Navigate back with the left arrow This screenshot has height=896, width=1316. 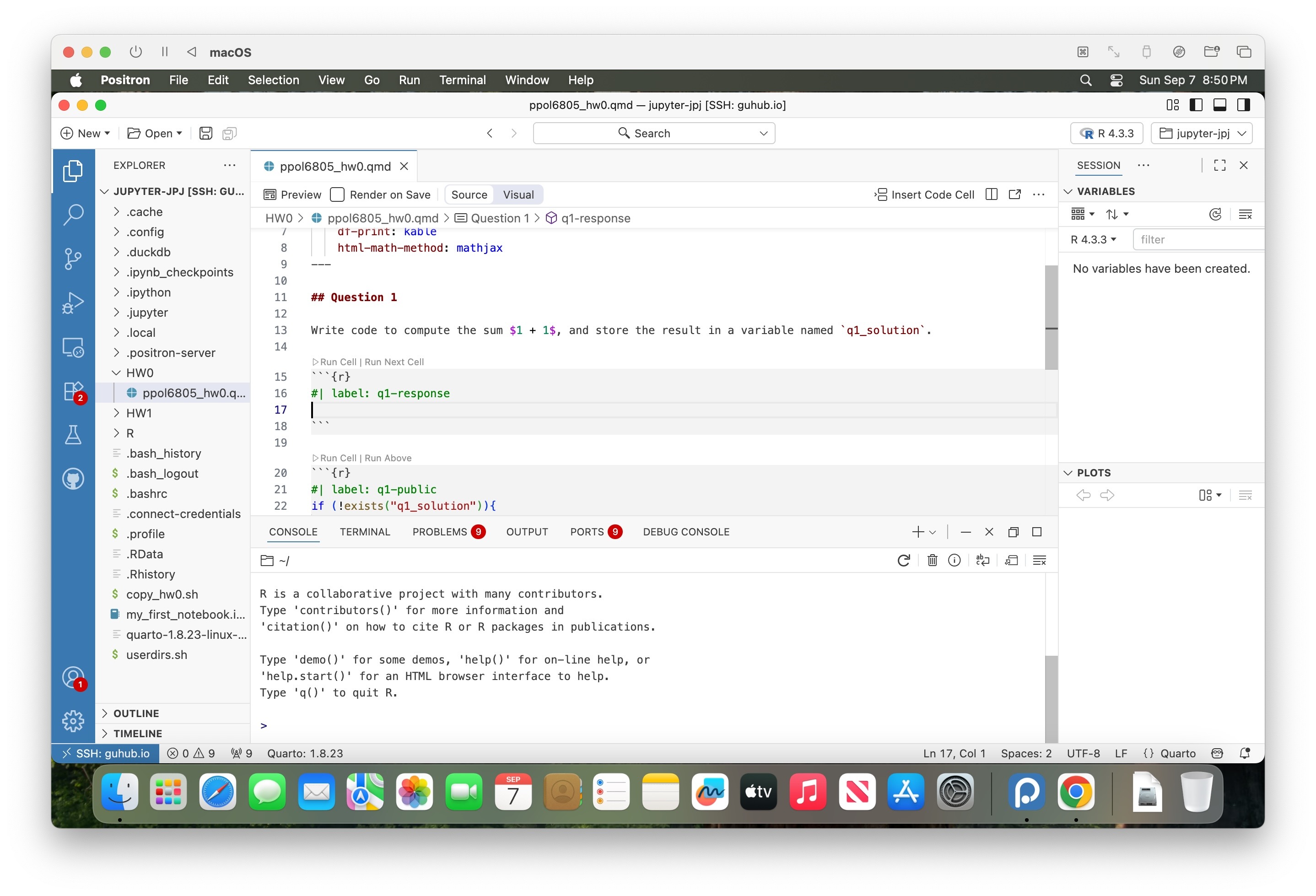490,133
